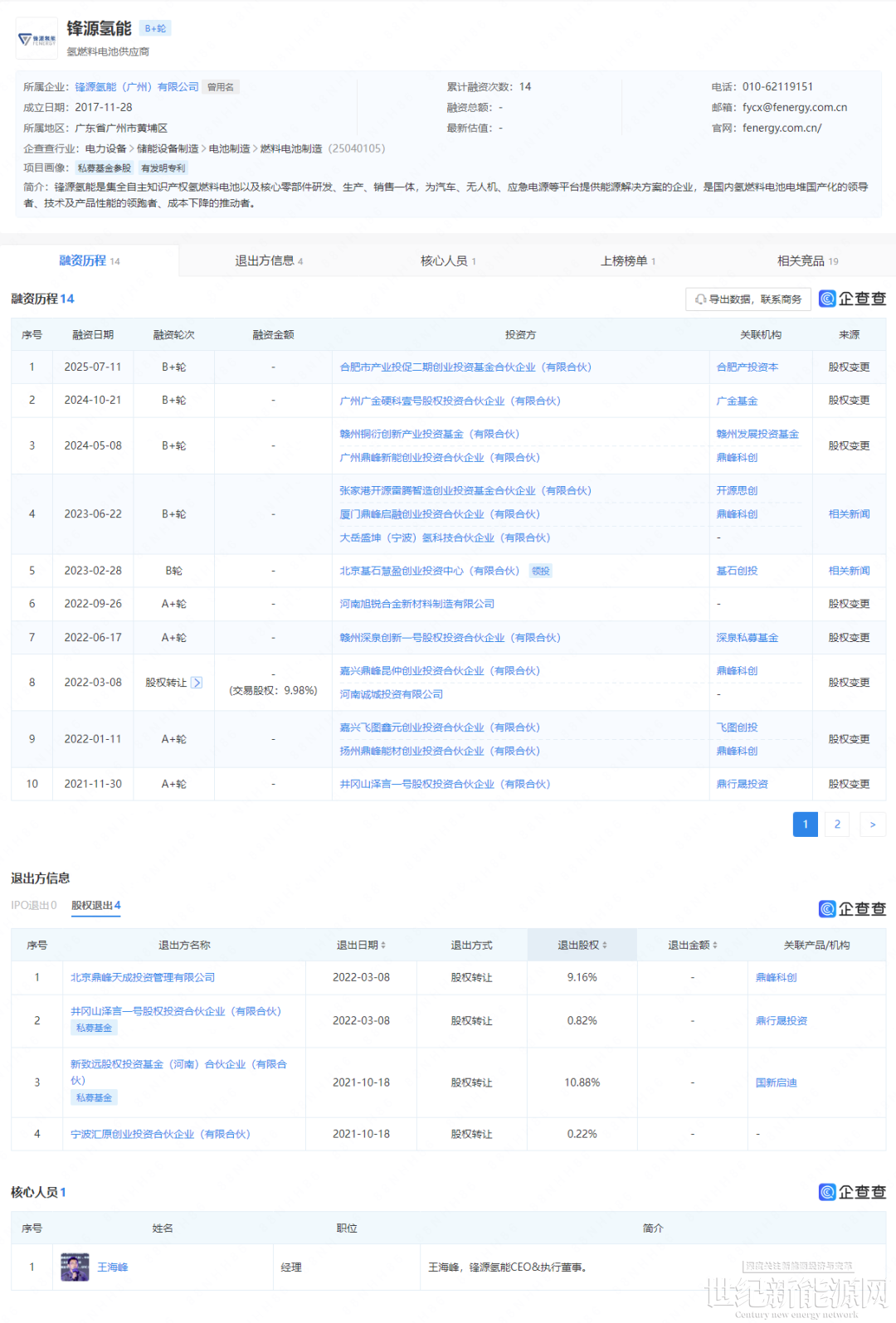896x1323 pixels.
Task: Open the 上榜榜单 tab
Action: tap(628, 261)
